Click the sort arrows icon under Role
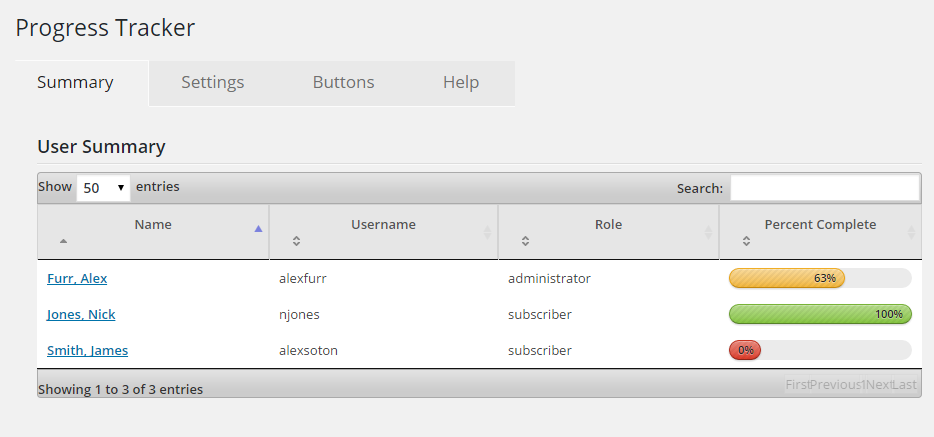This screenshot has width=934, height=437. click(x=525, y=241)
